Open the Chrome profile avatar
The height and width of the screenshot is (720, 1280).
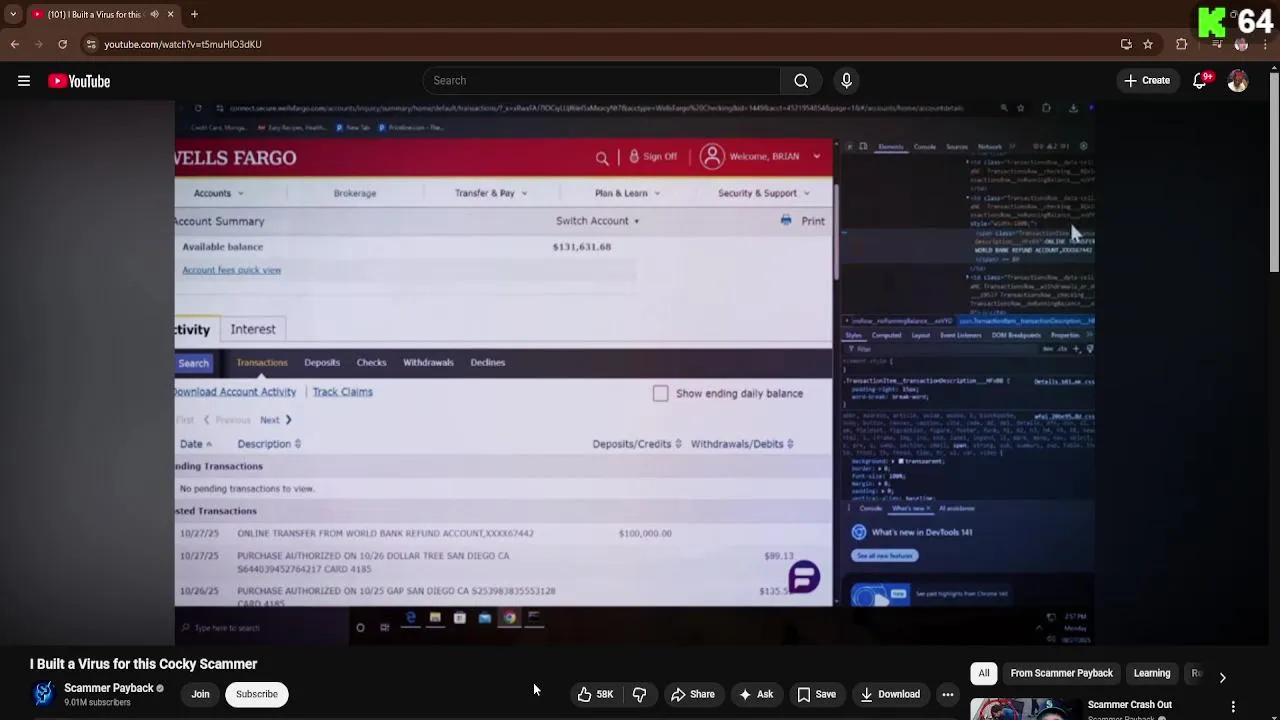coord(1241,44)
